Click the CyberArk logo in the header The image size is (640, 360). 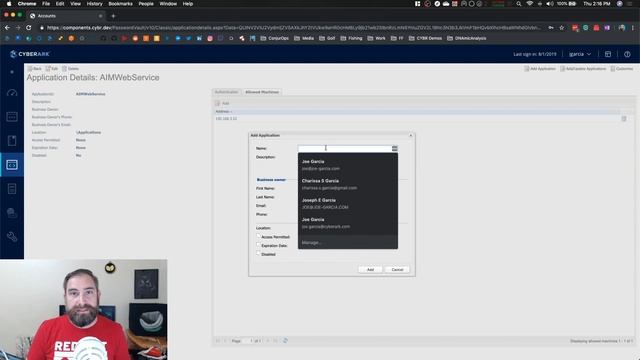(x=29, y=54)
